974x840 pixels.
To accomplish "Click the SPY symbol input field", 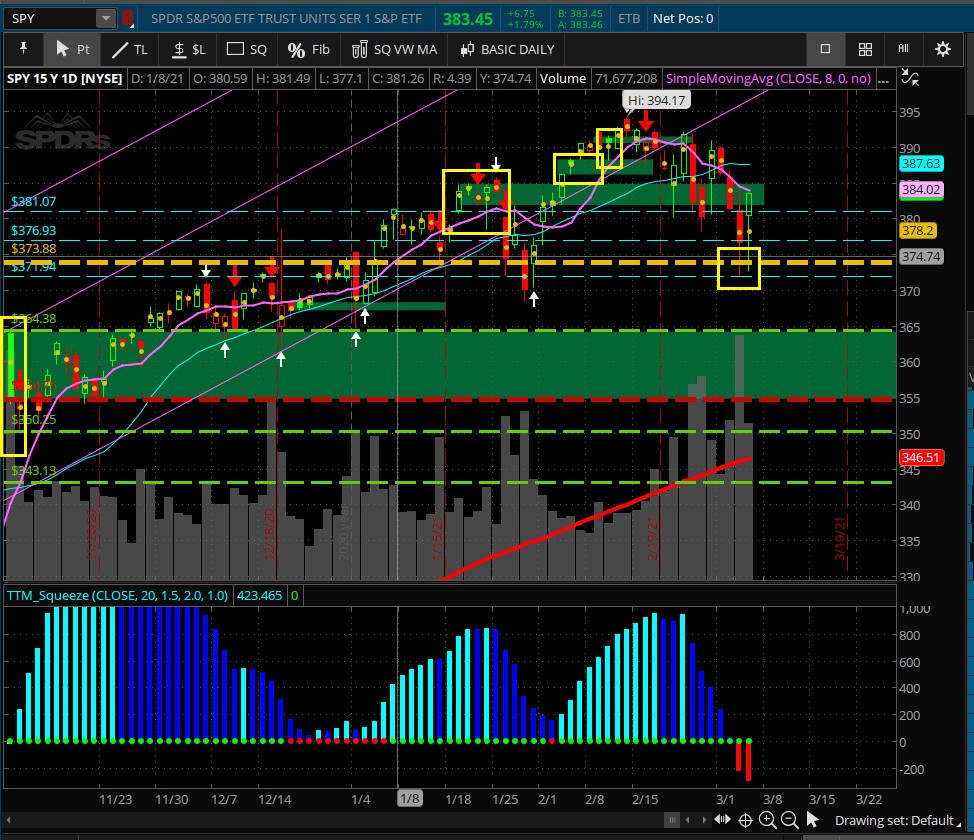I will pyautogui.click(x=51, y=19).
